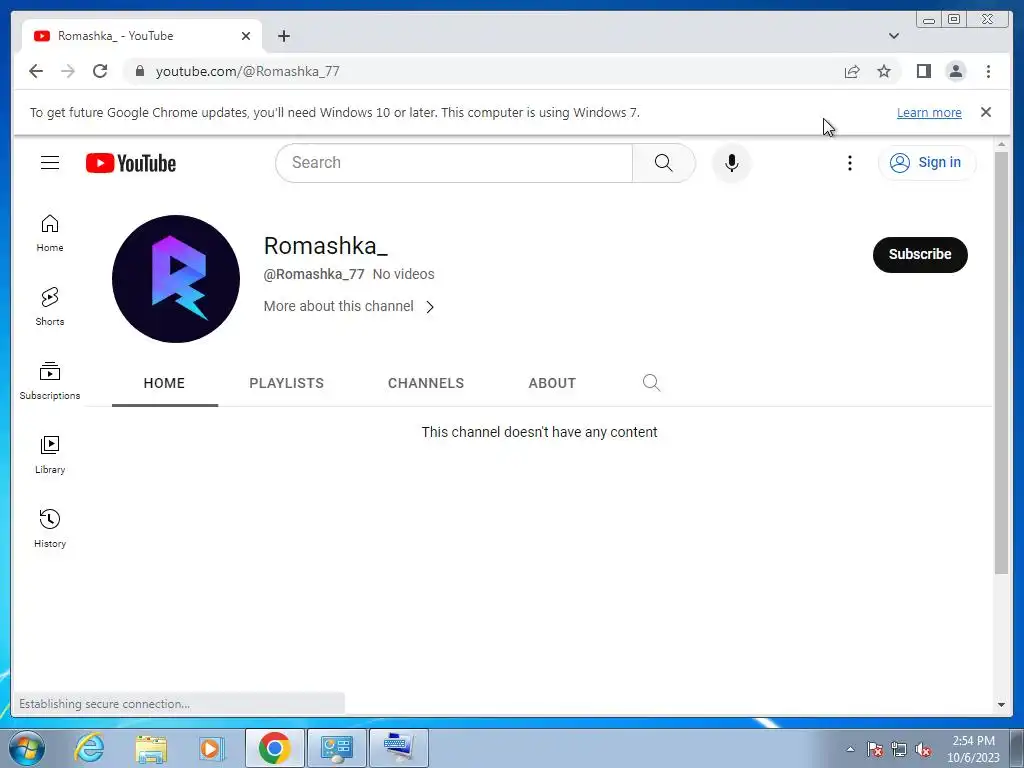This screenshot has width=1024, height=768.
Task: Dismiss the Chrome update notification bar
Action: point(985,112)
